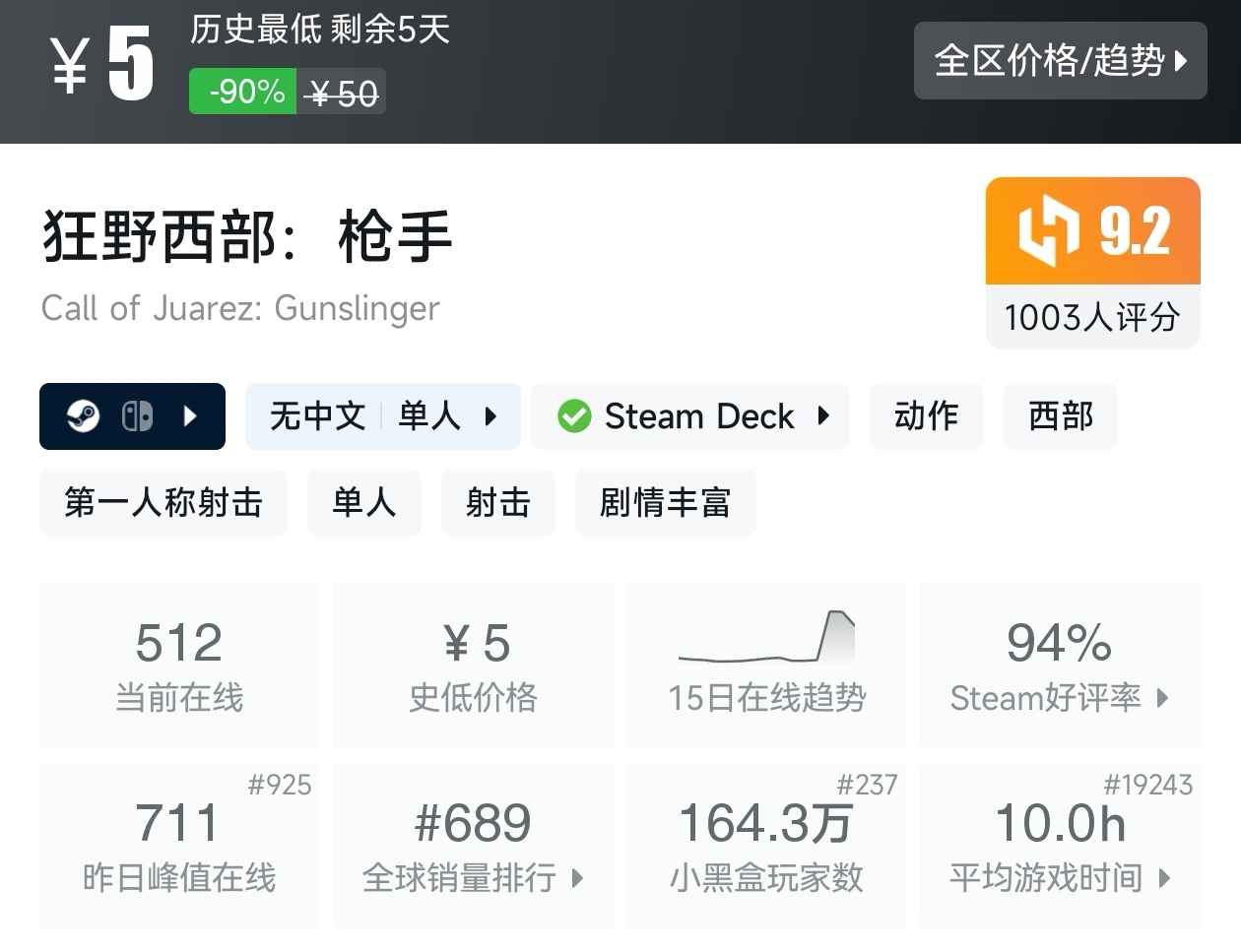Image resolution: width=1241 pixels, height=952 pixels.
Task: Open the 1003人评分 ratings section
Action: coord(1092,317)
